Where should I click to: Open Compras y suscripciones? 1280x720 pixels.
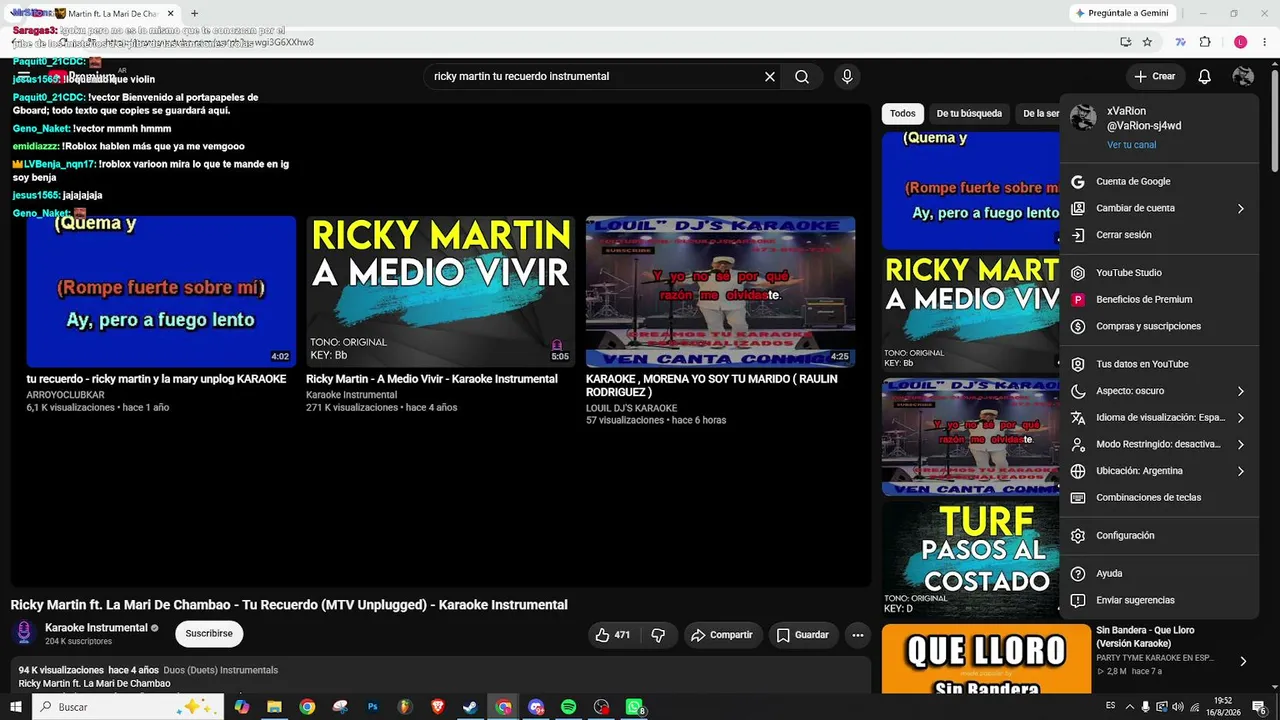1159,326
